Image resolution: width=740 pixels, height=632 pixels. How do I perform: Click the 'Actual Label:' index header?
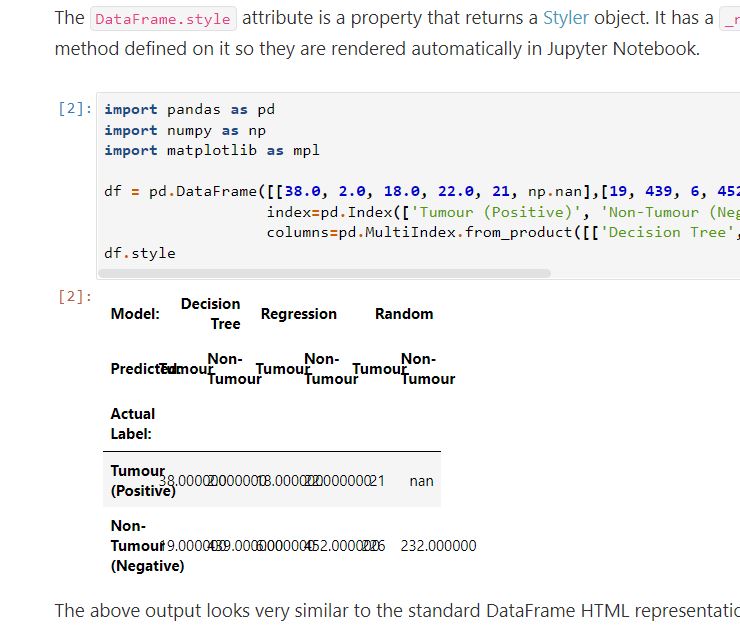point(133,424)
